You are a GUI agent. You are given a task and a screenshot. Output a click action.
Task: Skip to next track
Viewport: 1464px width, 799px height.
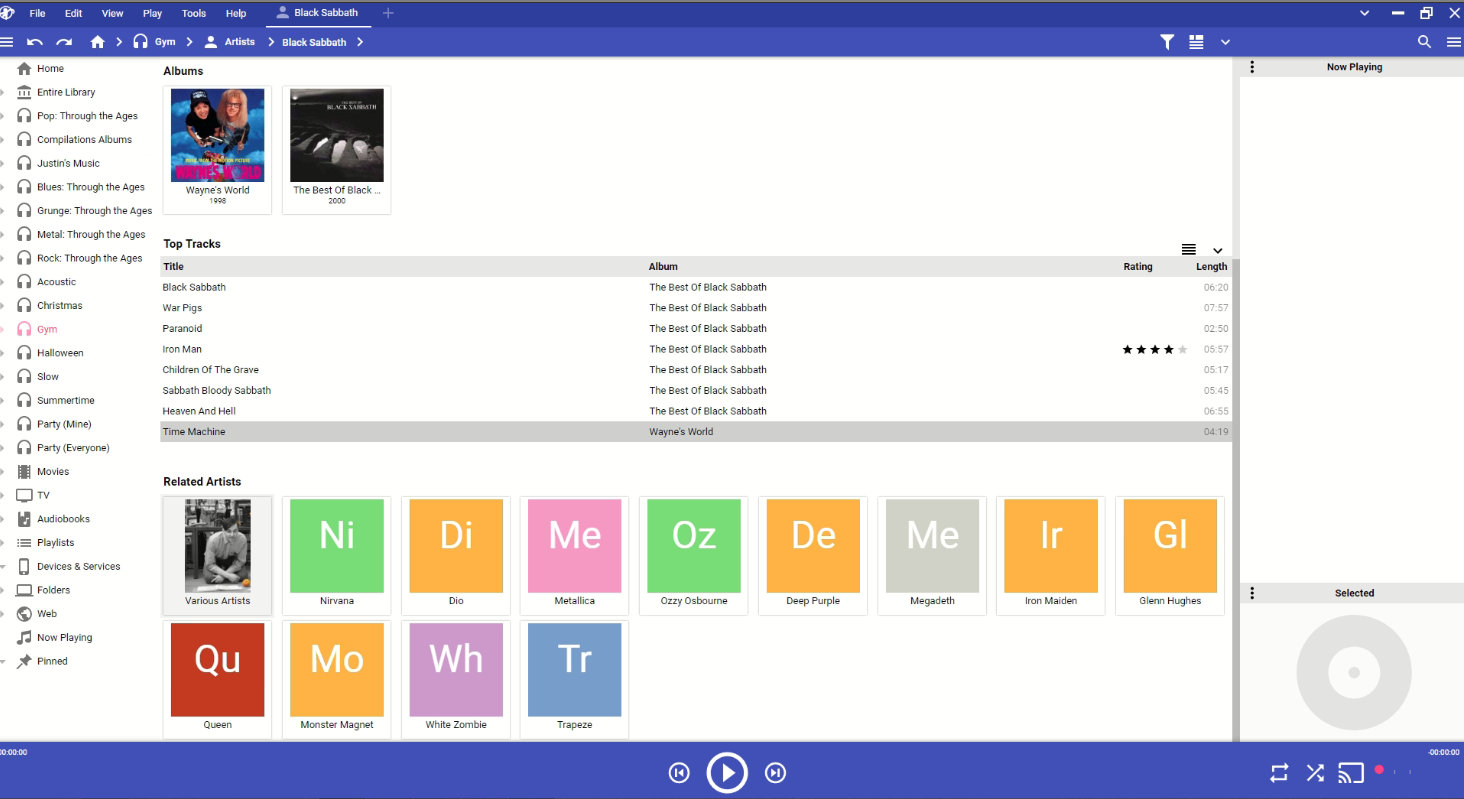click(775, 772)
